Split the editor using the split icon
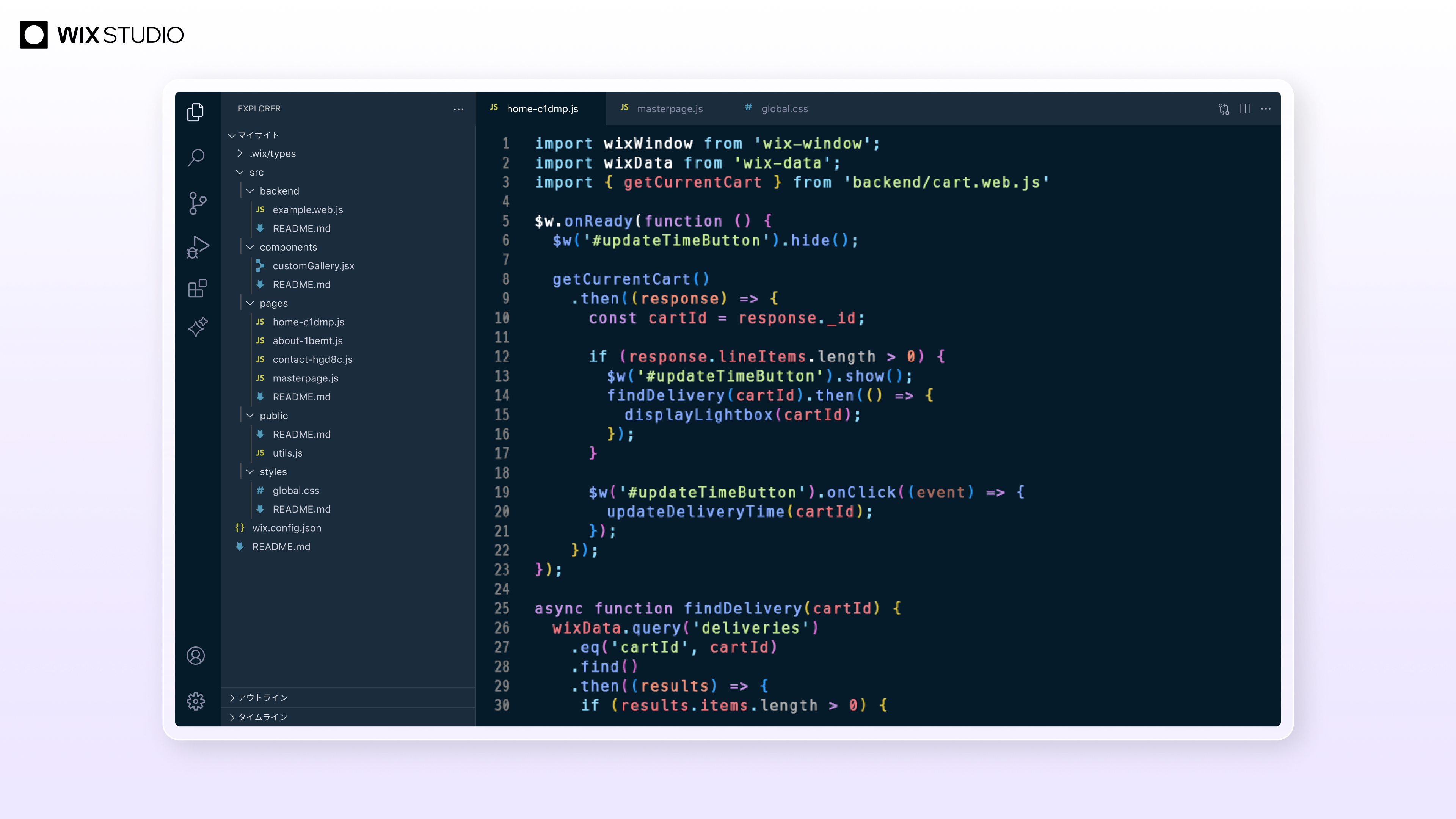The width and height of the screenshot is (1456, 819). (1244, 108)
